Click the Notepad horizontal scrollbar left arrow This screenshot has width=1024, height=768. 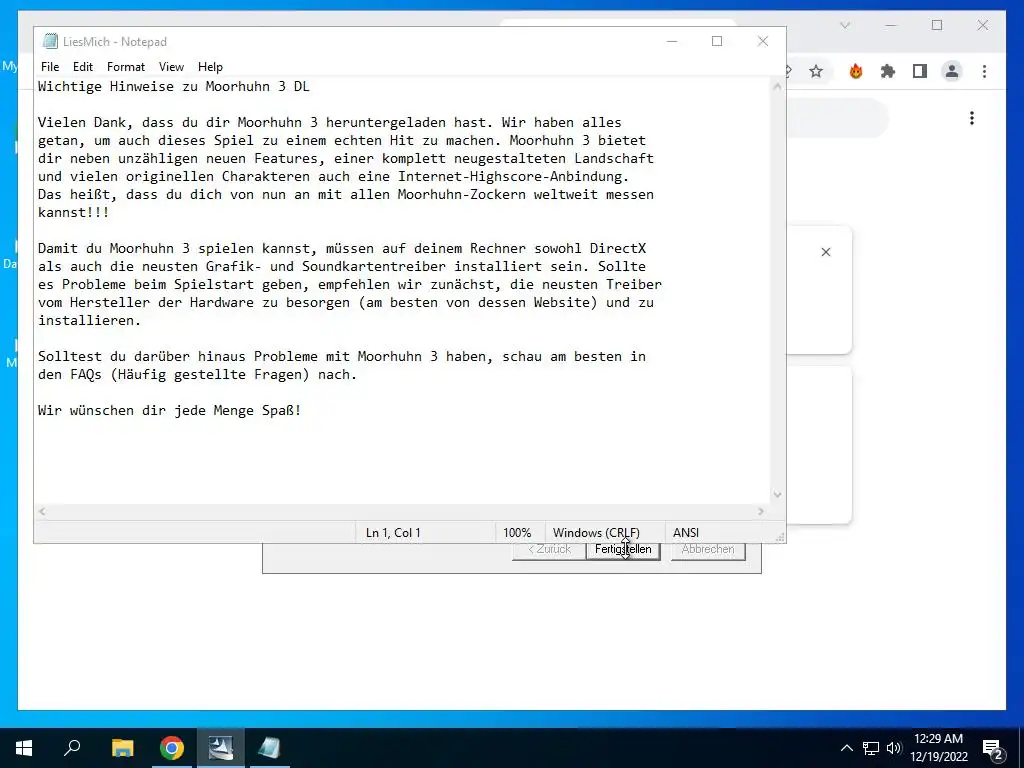(x=42, y=511)
